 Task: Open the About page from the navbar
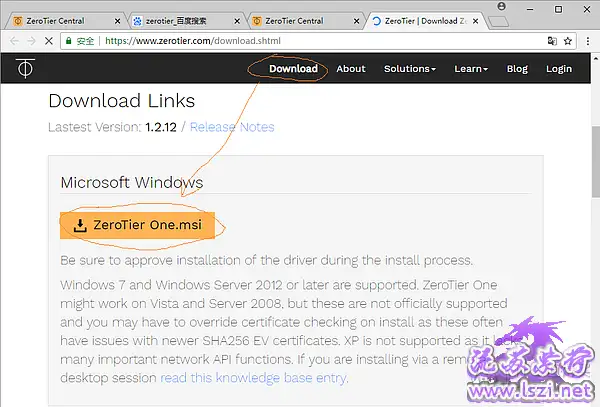click(351, 68)
